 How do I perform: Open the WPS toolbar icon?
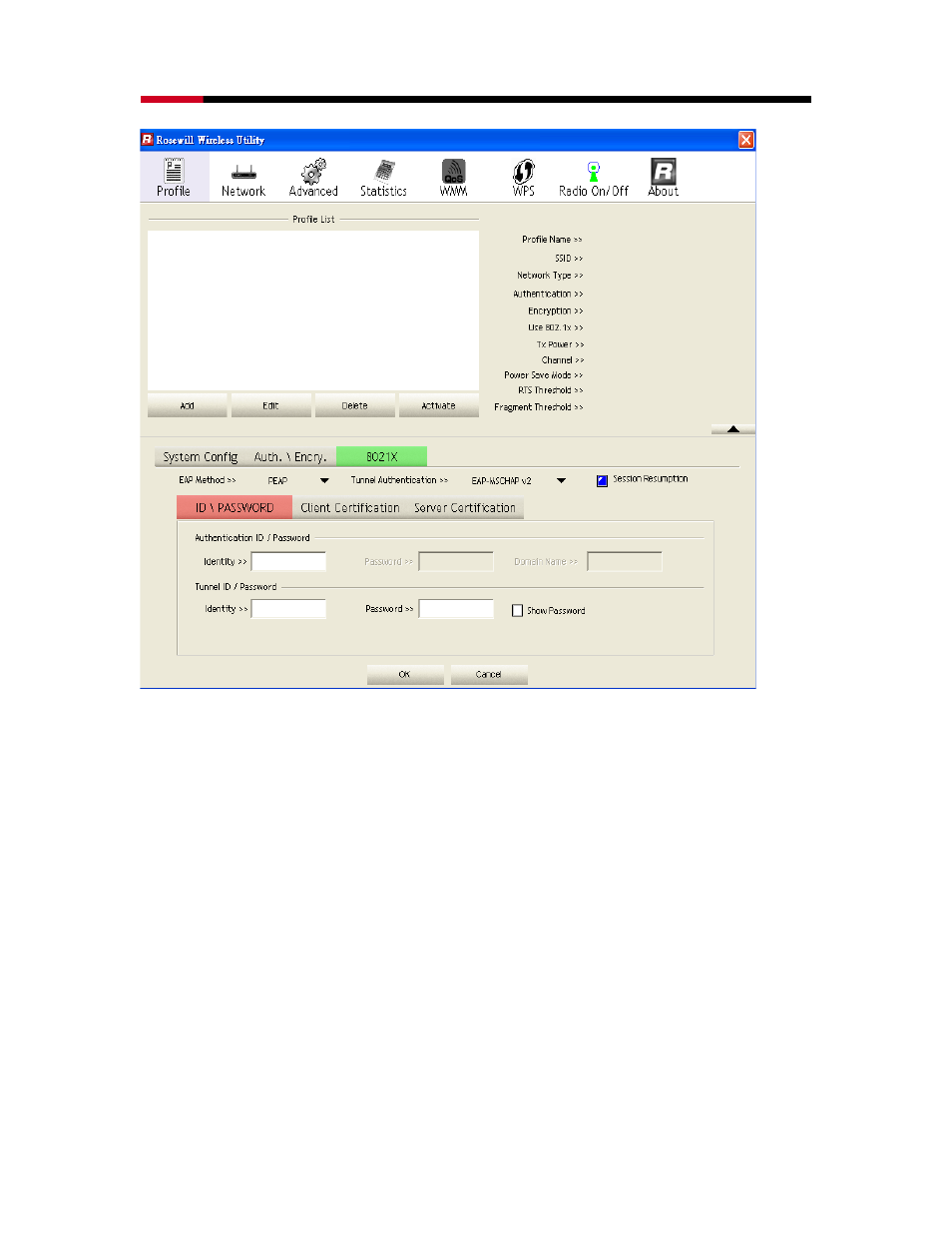coord(524,178)
